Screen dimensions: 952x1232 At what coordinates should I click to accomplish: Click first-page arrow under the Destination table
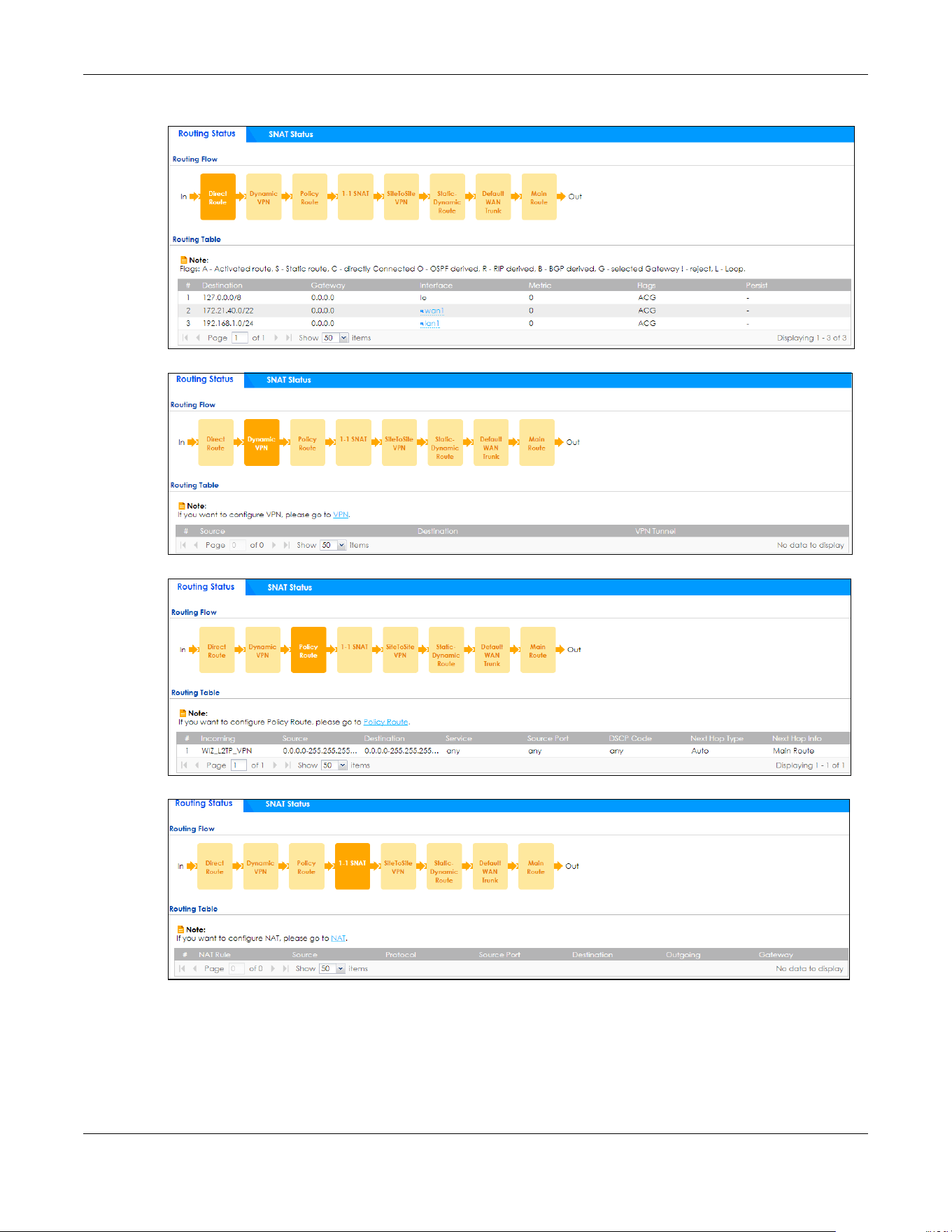coord(185,338)
